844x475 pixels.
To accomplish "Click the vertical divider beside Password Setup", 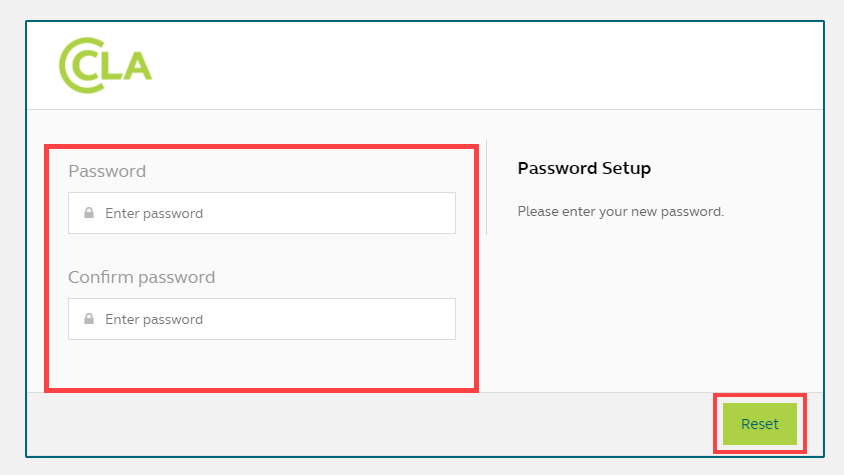I will coord(486,188).
